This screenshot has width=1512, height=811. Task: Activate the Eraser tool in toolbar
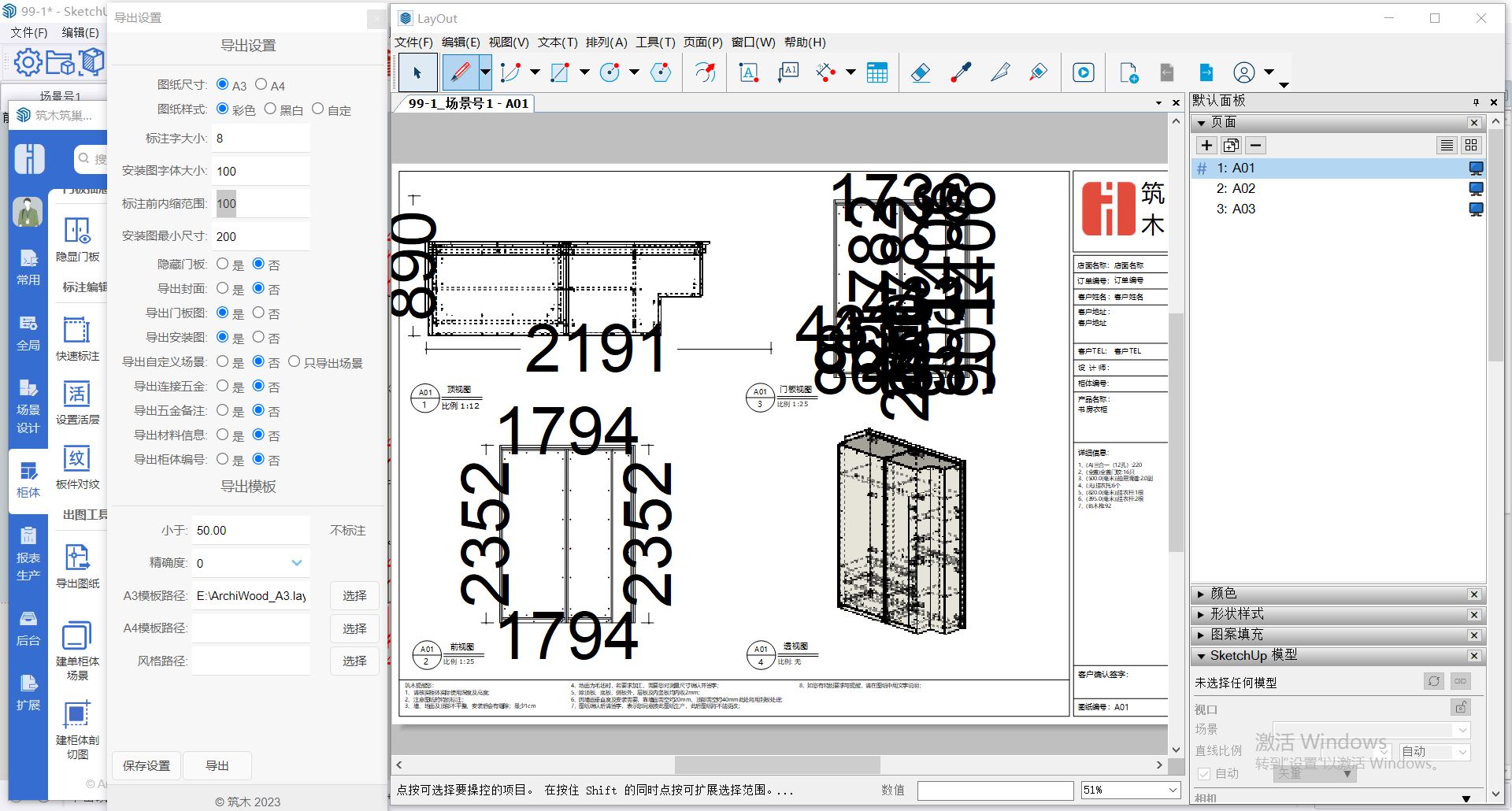(x=920, y=73)
